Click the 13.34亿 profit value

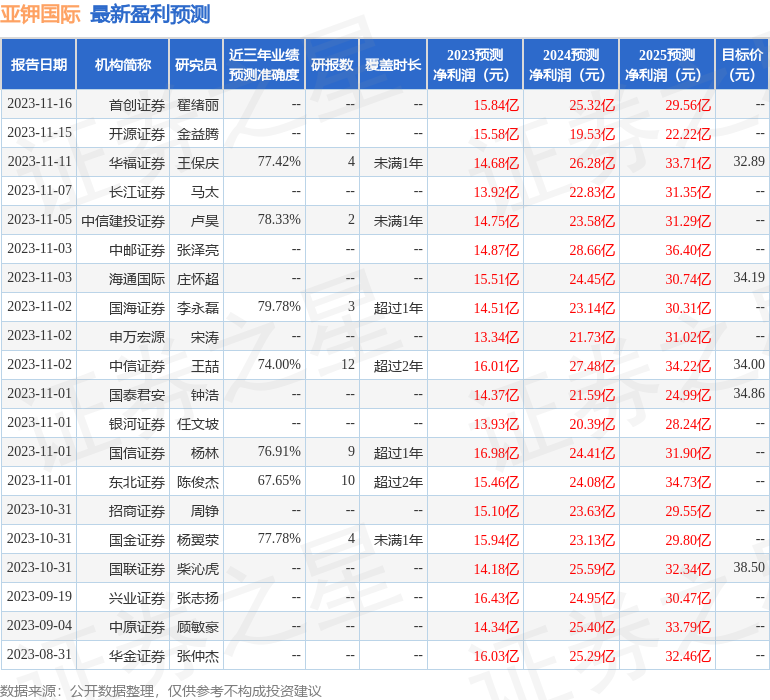coord(496,337)
